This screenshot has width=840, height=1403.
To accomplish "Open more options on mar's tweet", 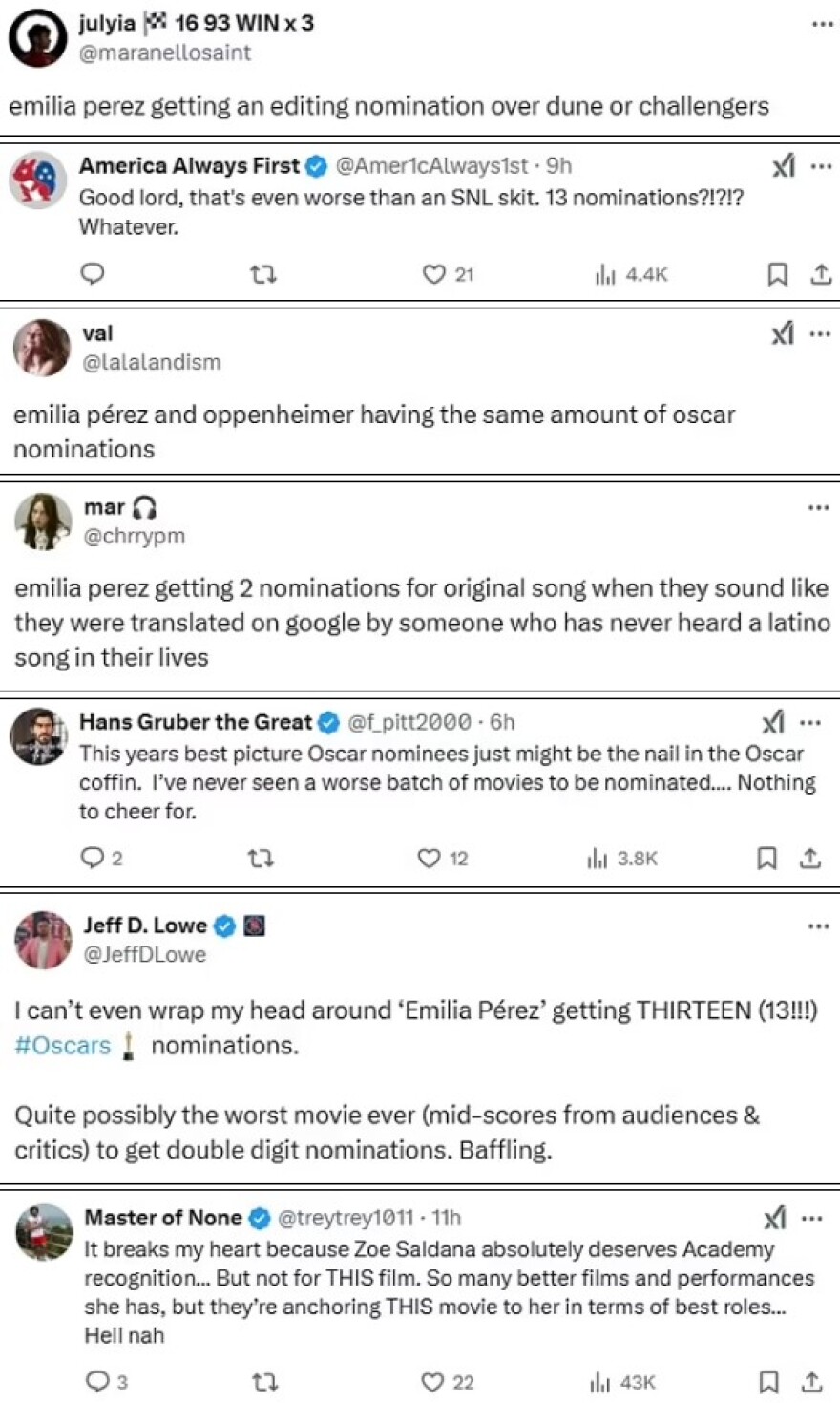I will pos(818,507).
